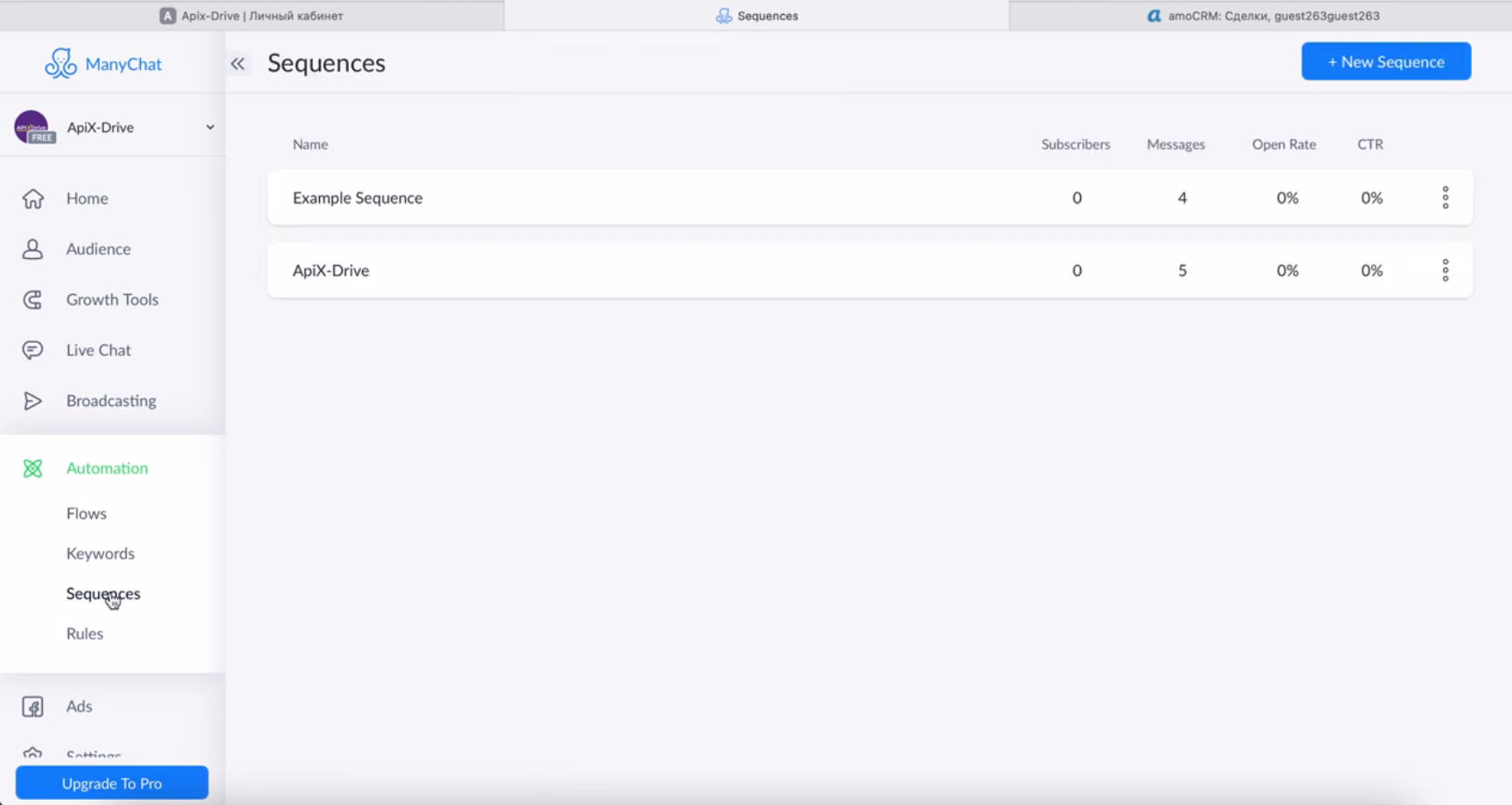The image size is (1512, 805).
Task: Open Live Chat section
Action: click(99, 350)
